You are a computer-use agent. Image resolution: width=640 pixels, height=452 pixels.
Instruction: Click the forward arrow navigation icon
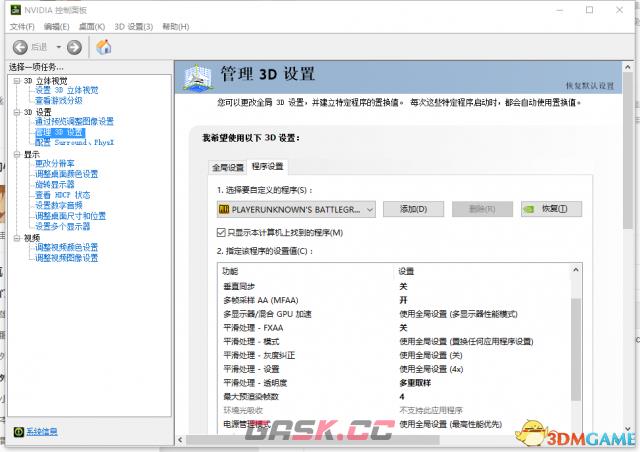coord(74,47)
